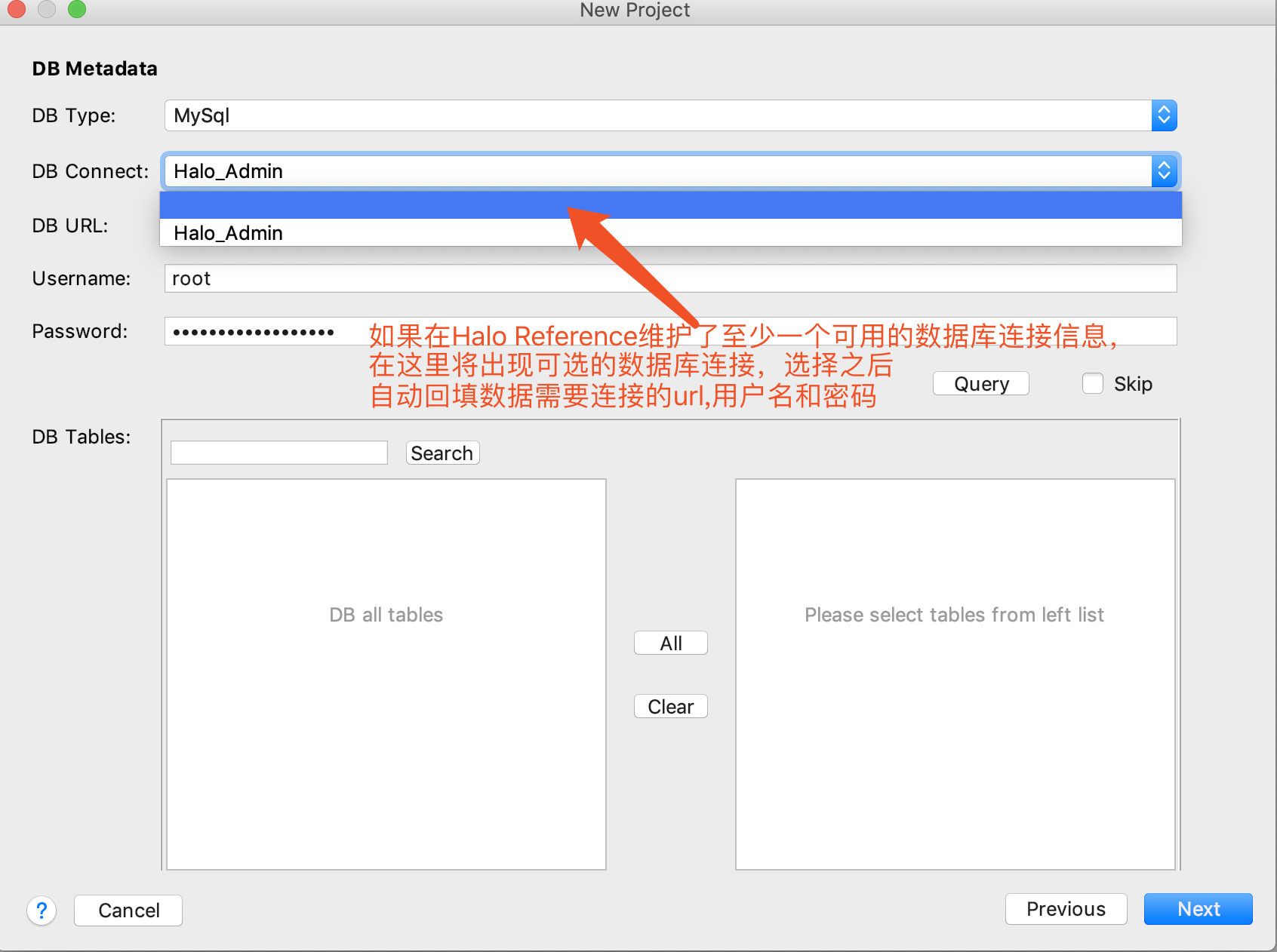Focus the Username input field
This screenshot has width=1277, height=952.
point(670,278)
